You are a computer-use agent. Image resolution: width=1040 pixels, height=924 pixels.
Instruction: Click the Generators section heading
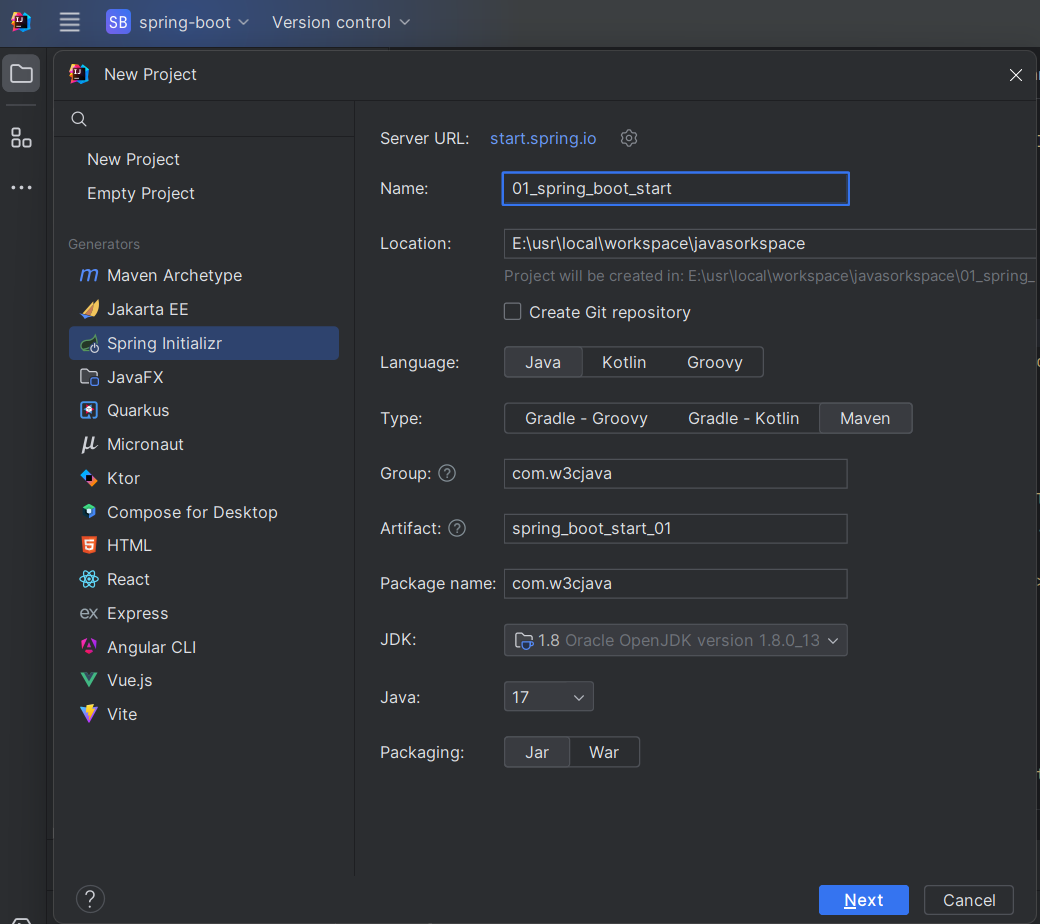pyautogui.click(x=104, y=244)
